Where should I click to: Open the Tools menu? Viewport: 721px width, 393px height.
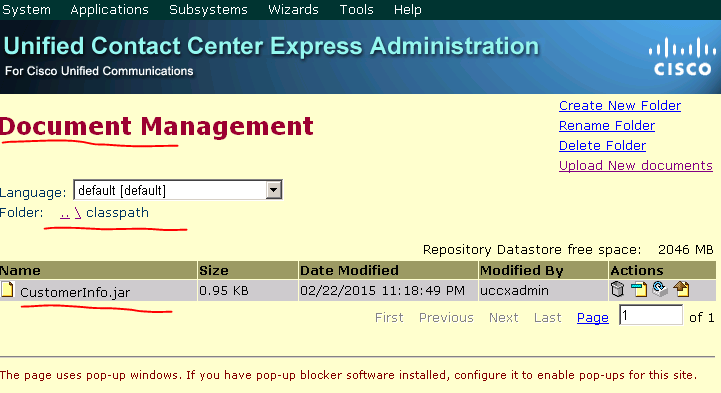(356, 10)
